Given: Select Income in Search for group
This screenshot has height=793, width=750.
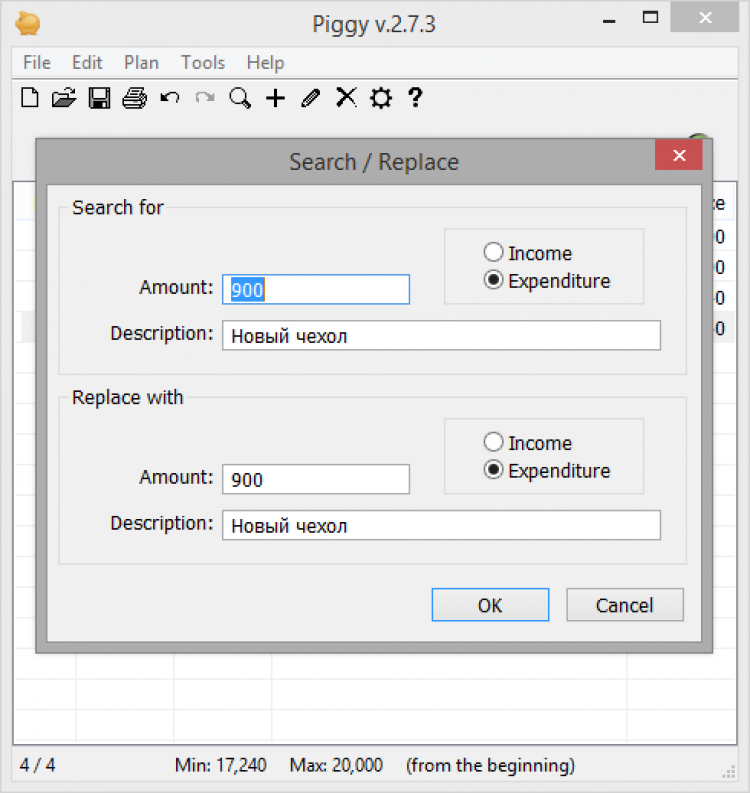Looking at the screenshot, I should tap(528, 253).
